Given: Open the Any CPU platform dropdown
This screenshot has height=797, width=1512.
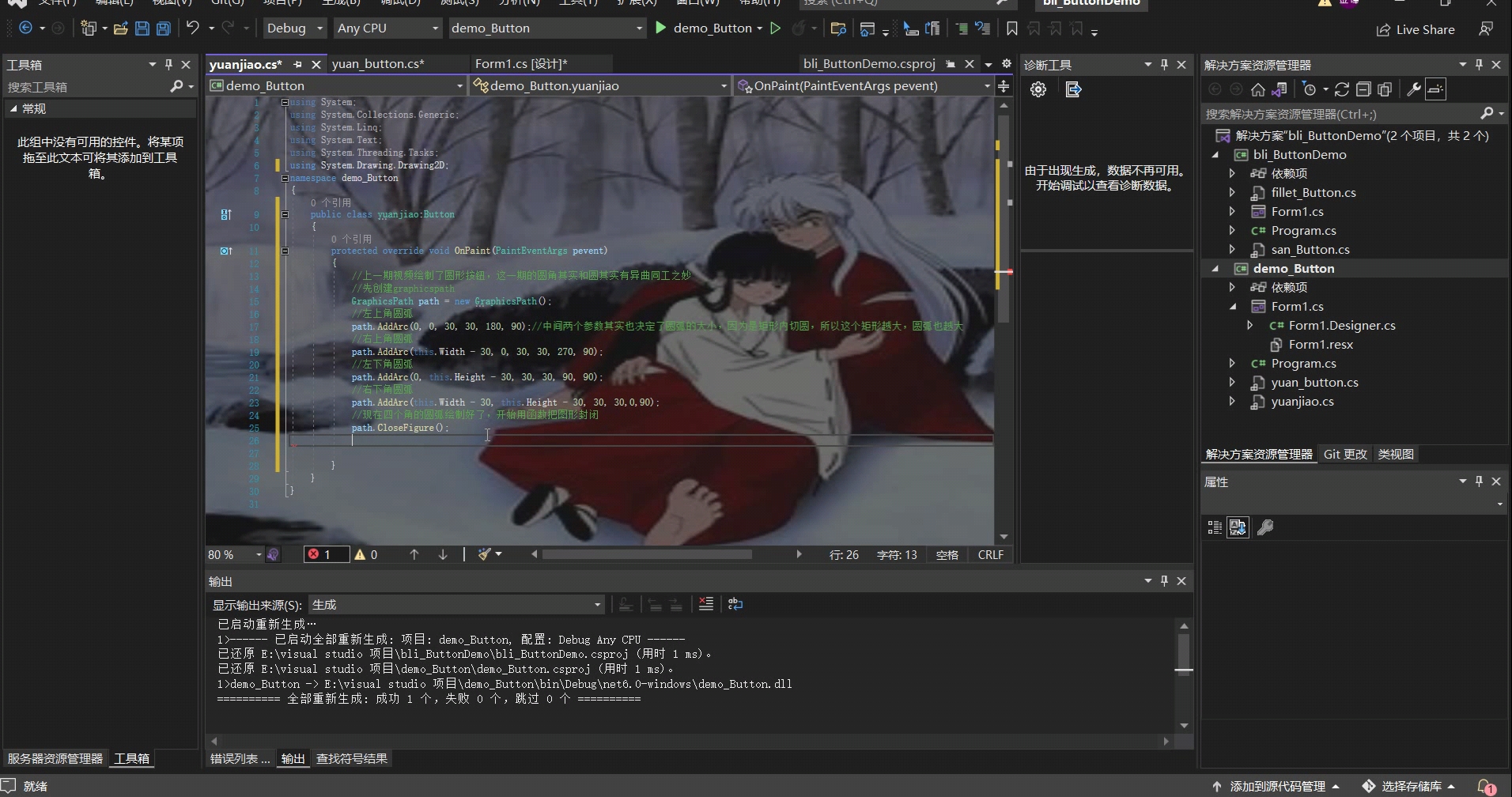Looking at the screenshot, I should pos(387,28).
